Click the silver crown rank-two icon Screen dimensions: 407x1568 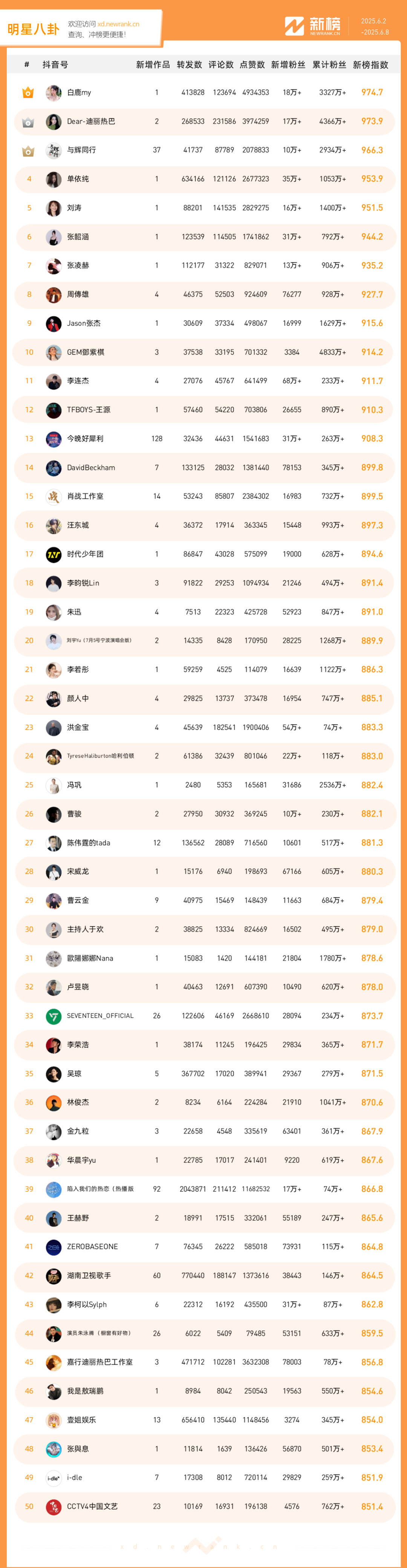coord(28,122)
